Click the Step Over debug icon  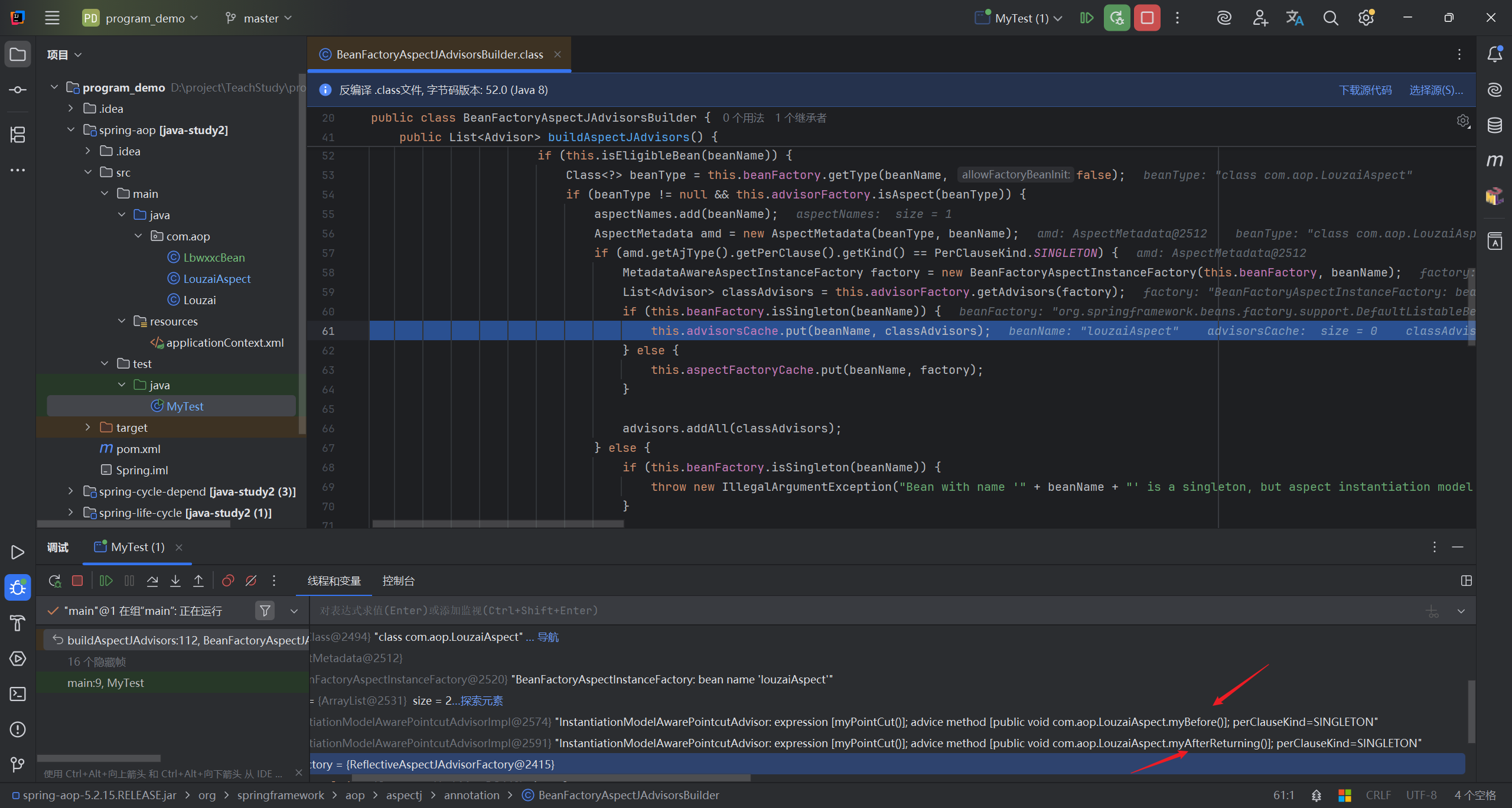(x=152, y=581)
